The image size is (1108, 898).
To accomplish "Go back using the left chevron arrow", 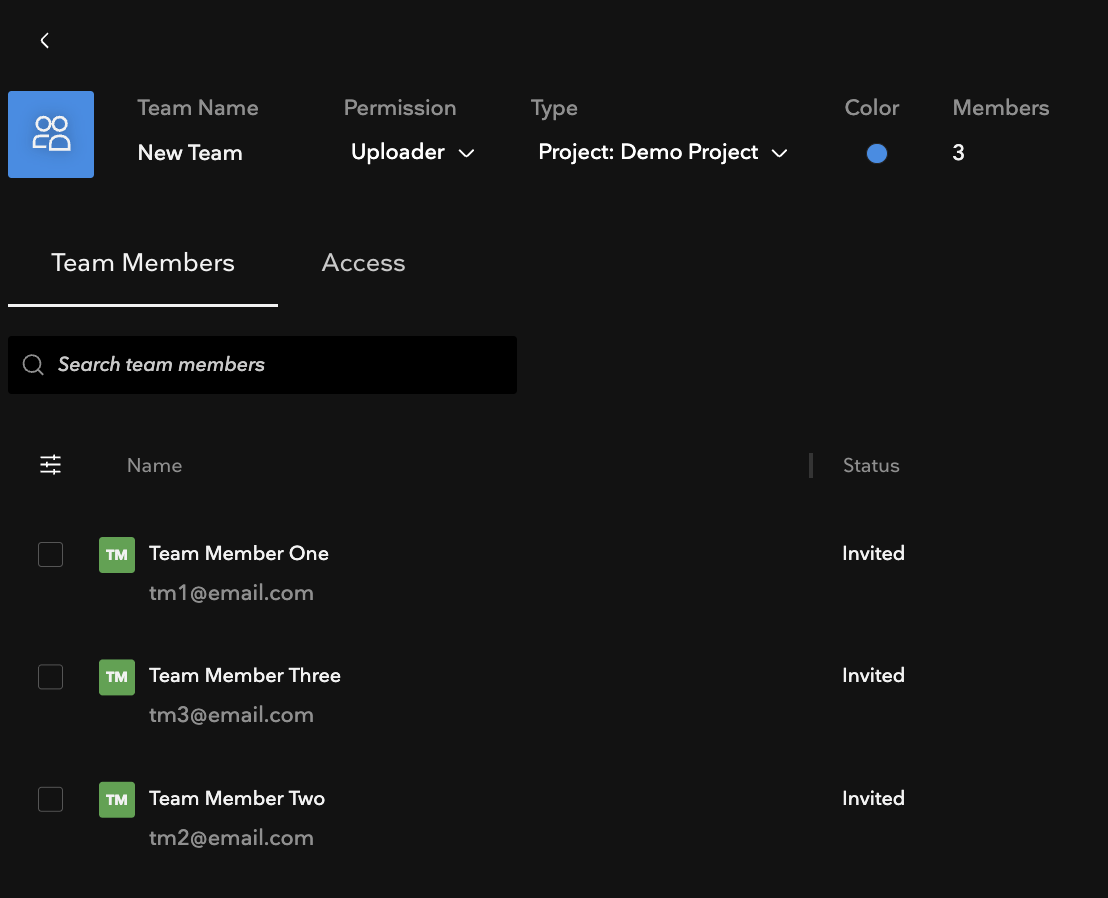I will pyautogui.click(x=45, y=41).
